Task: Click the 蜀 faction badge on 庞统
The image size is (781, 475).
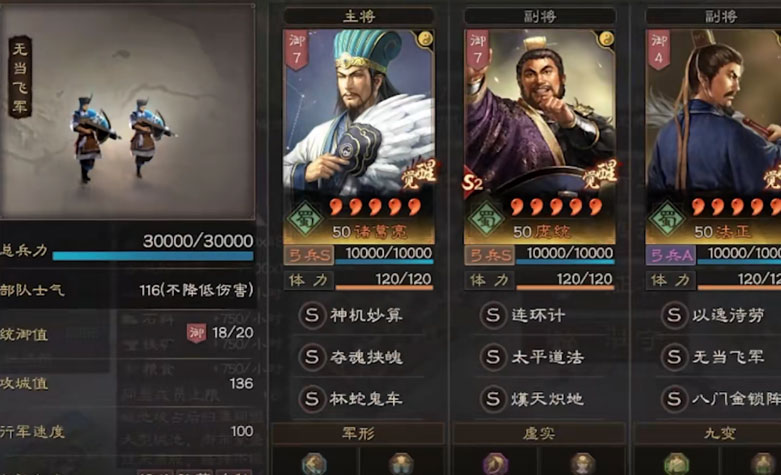Action: [485, 219]
